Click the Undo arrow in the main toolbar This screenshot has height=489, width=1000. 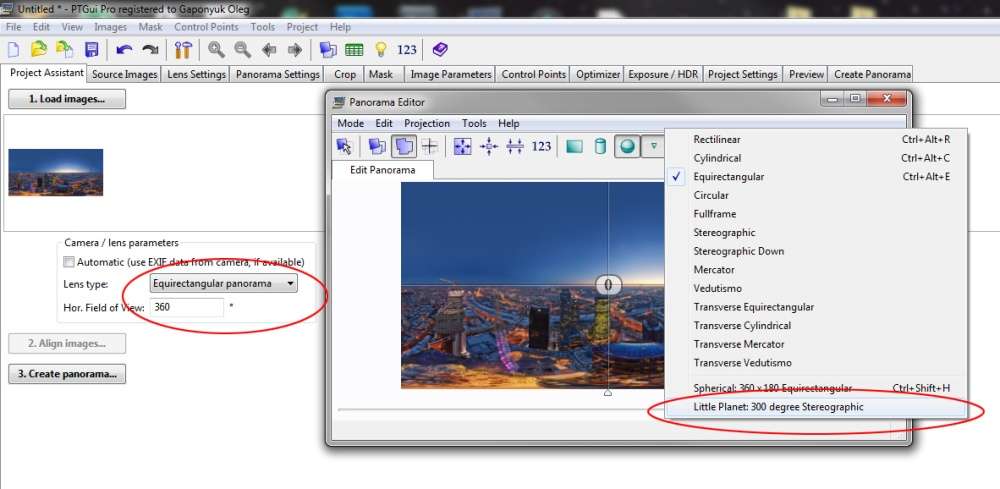pos(124,49)
